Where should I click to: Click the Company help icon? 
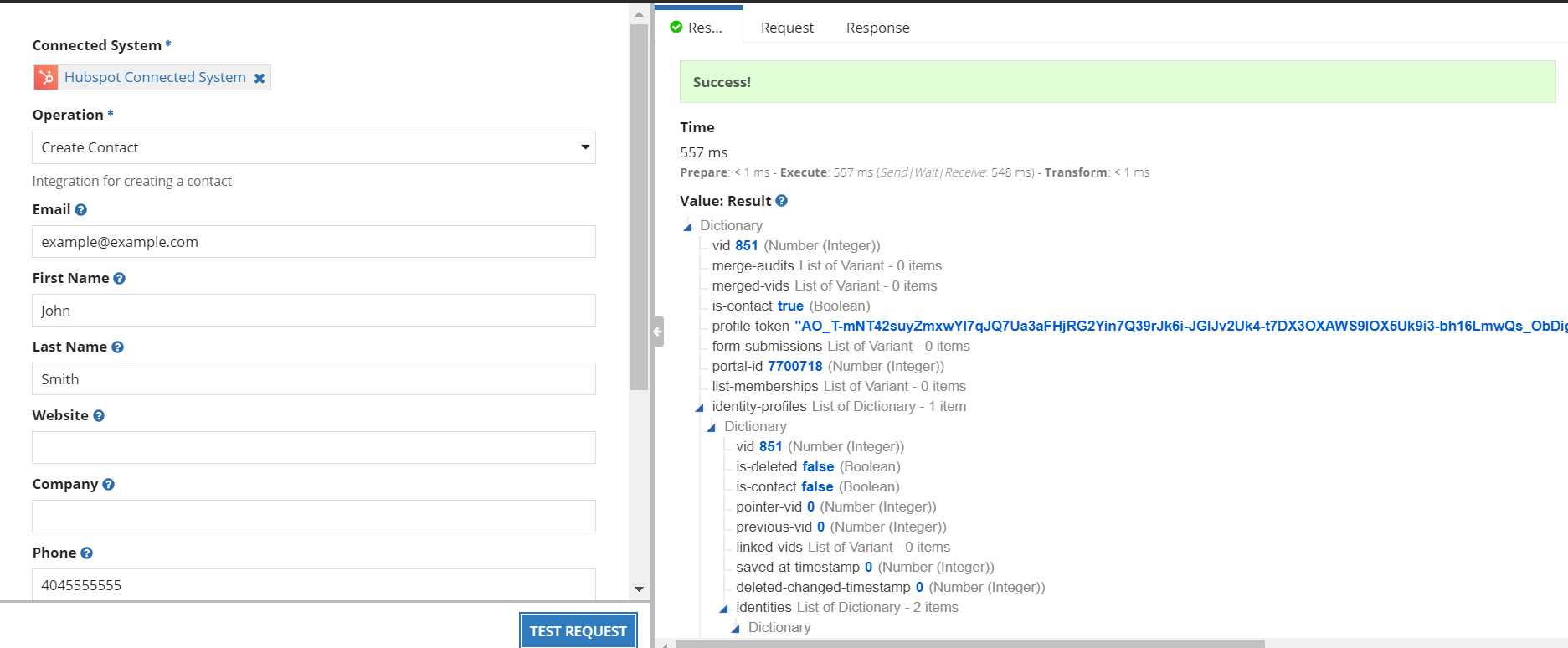[108, 485]
